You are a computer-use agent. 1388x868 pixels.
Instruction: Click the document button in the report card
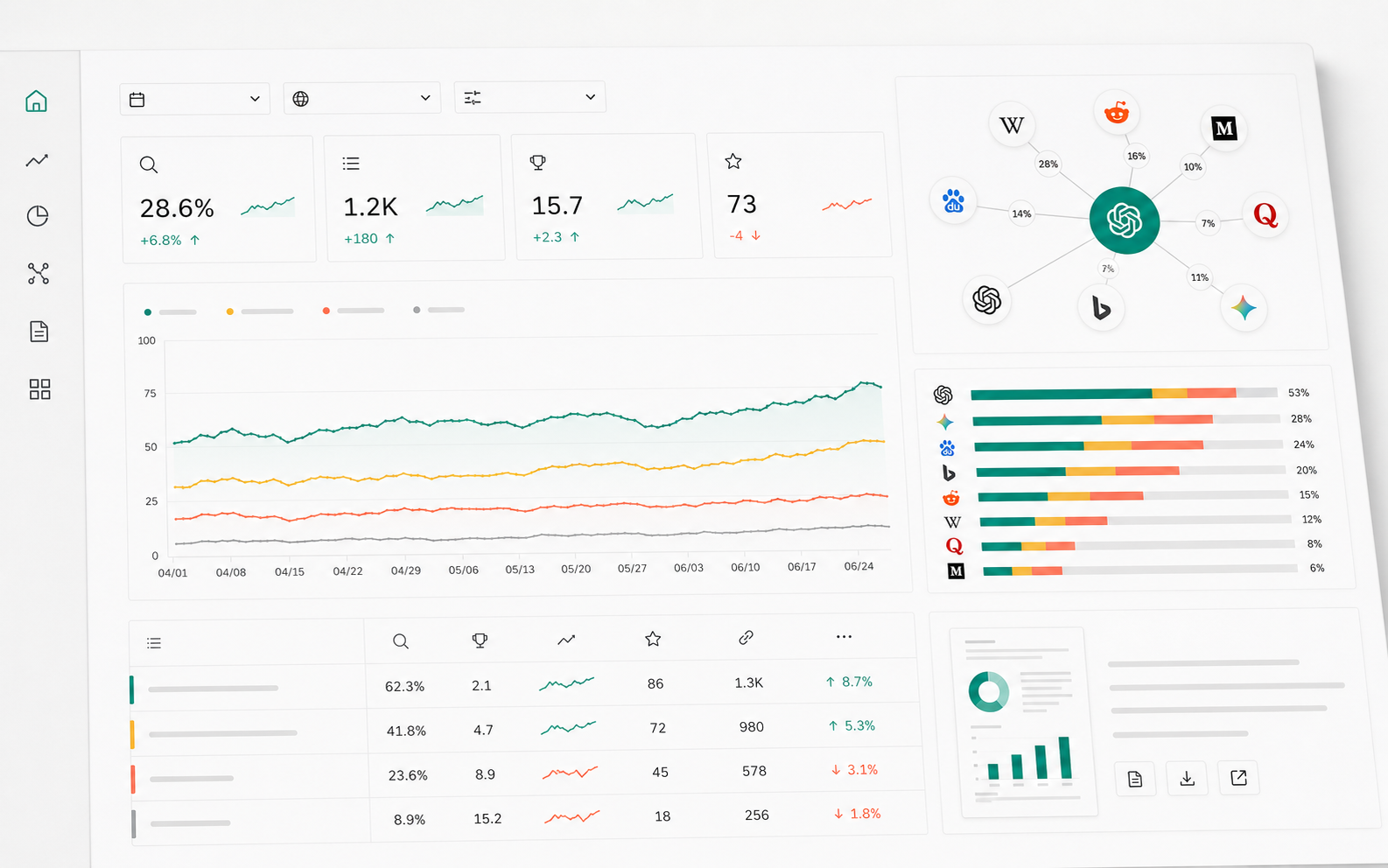point(1135,779)
